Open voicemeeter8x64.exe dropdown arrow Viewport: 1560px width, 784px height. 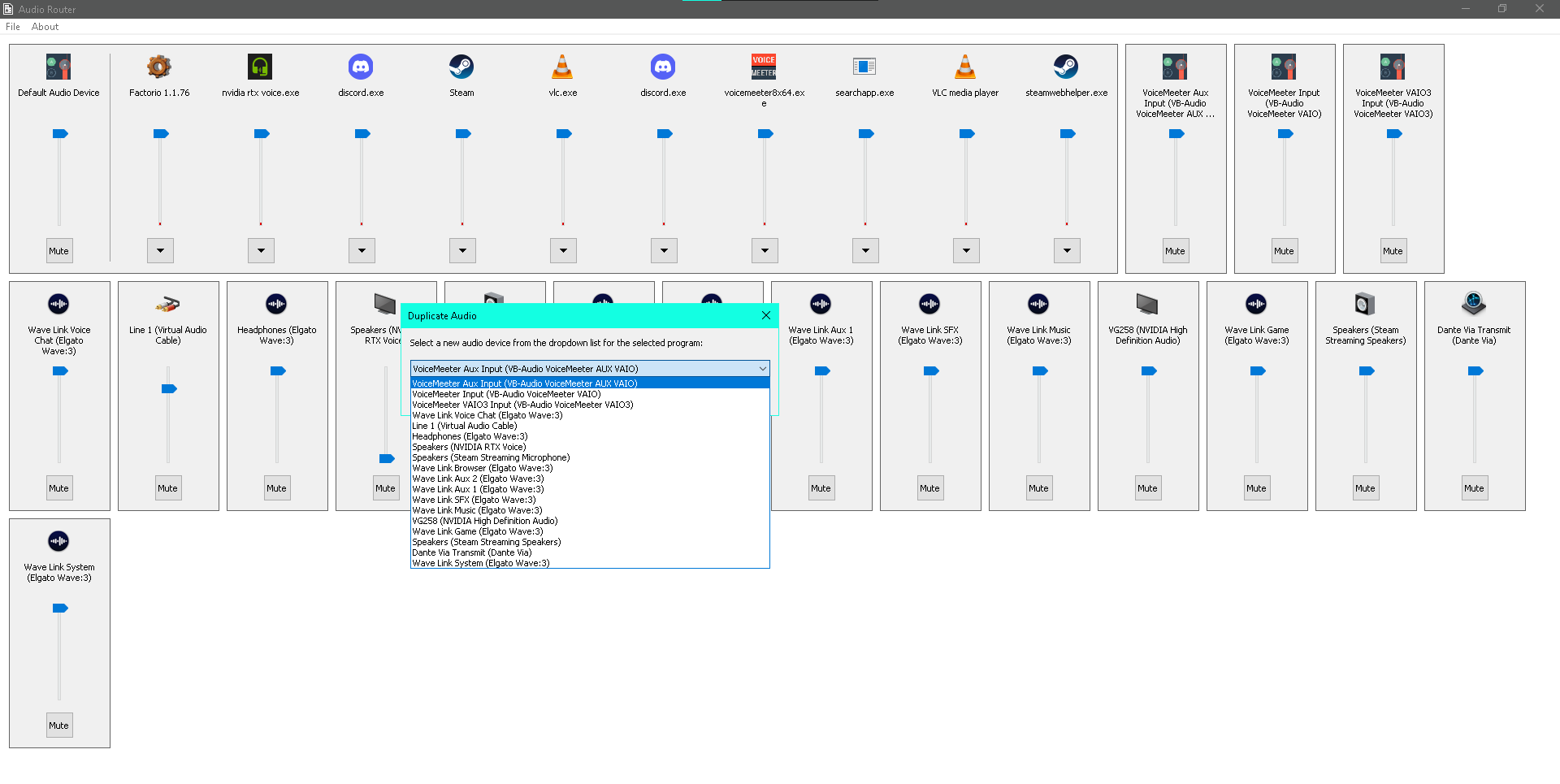coord(765,251)
